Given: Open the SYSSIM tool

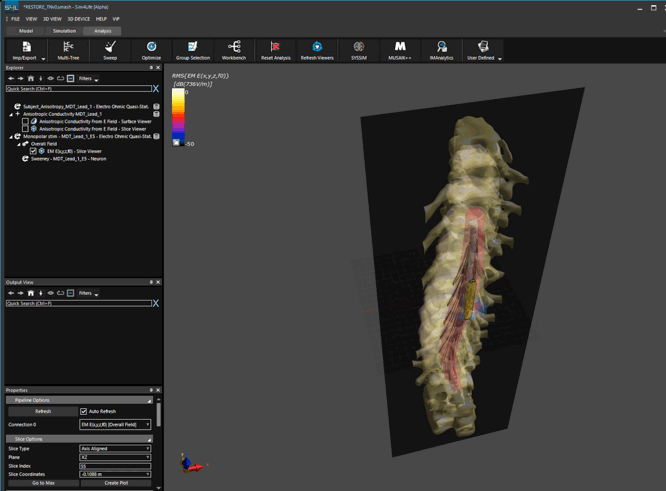Looking at the screenshot, I should click(x=358, y=50).
